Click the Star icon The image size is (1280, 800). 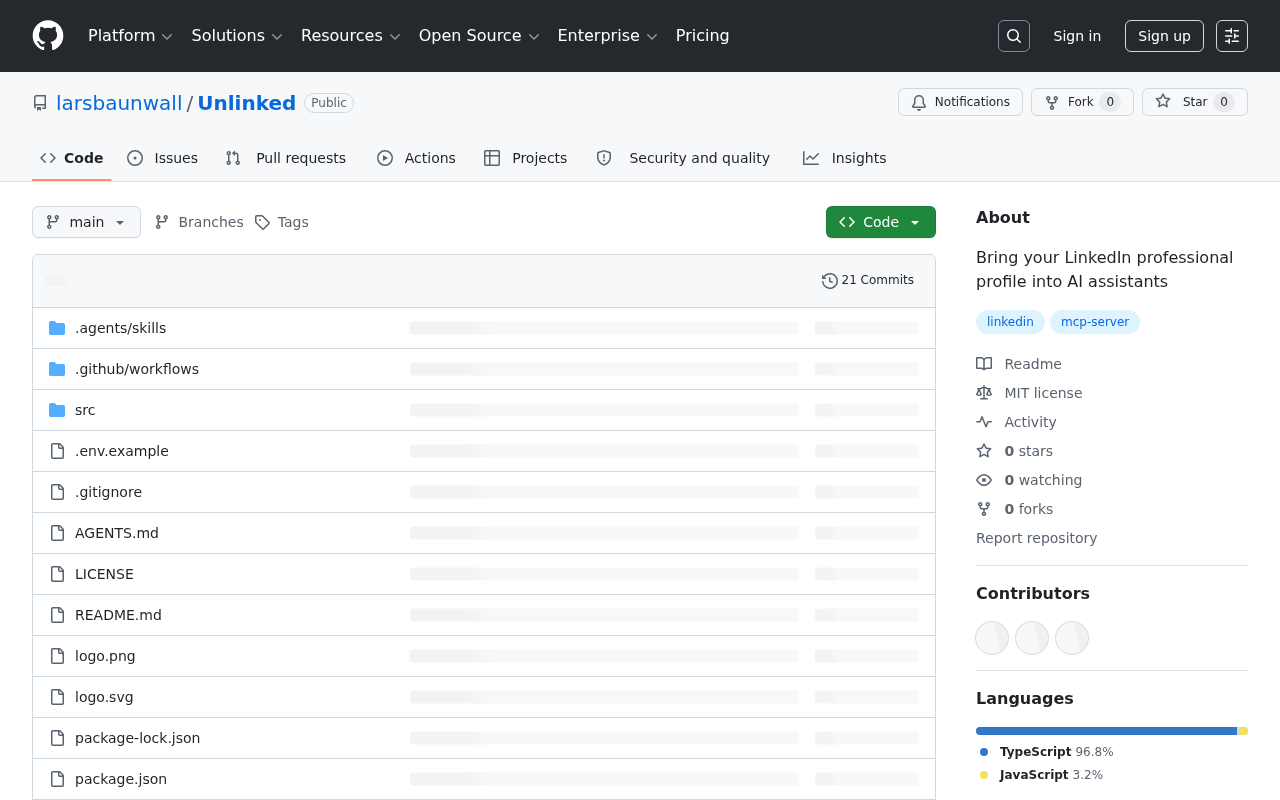pyautogui.click(x=1163, y=102)
